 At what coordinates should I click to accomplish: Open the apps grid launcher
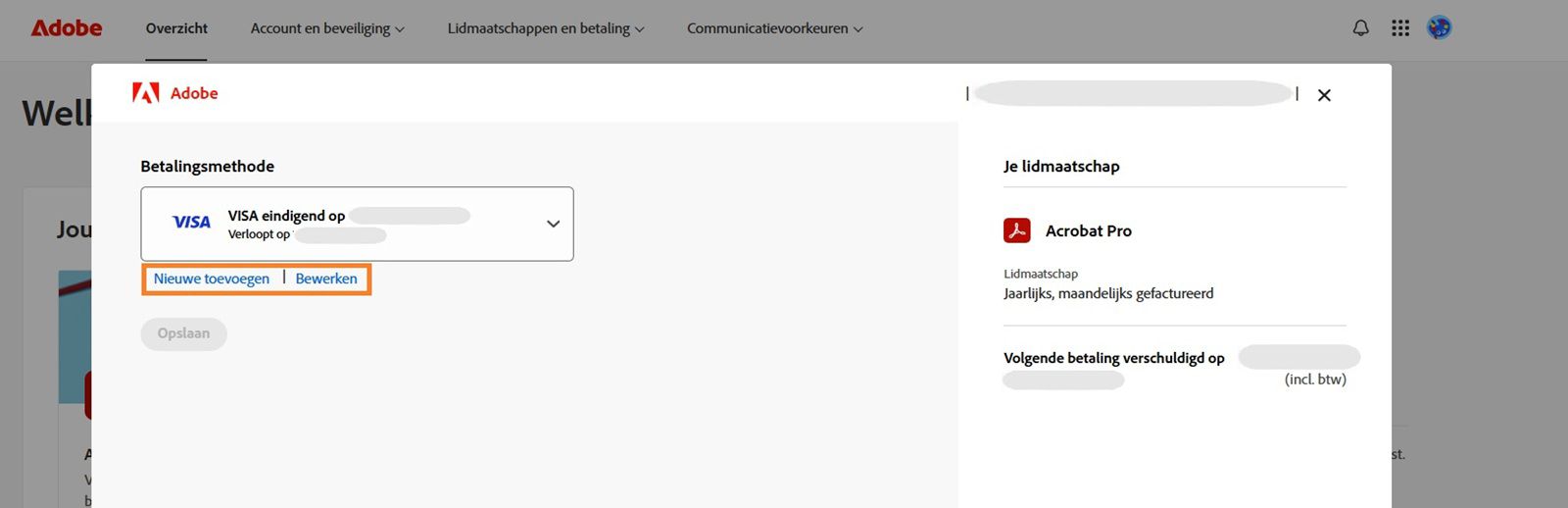coord(1400,28)
